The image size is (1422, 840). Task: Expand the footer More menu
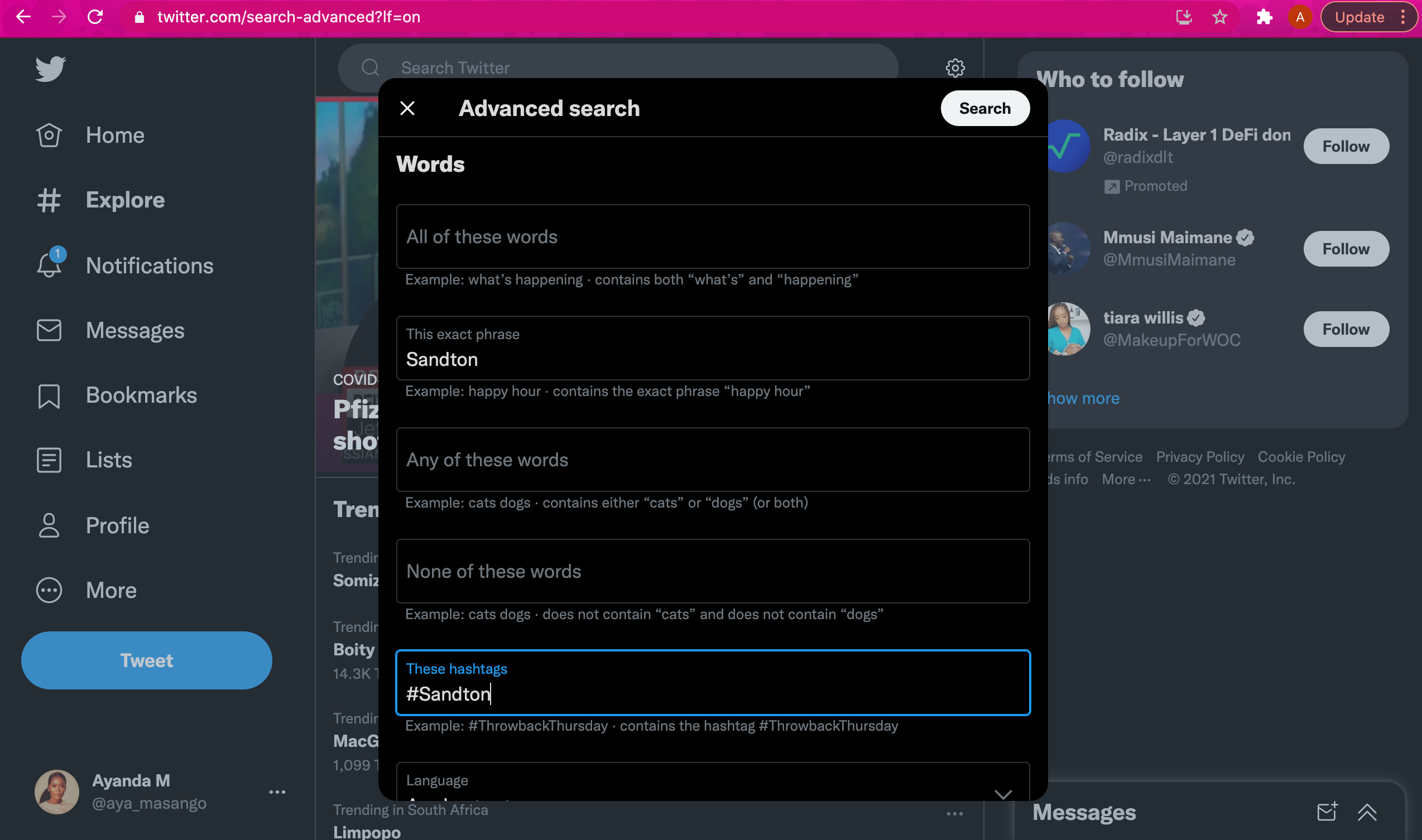(1126, 480)
